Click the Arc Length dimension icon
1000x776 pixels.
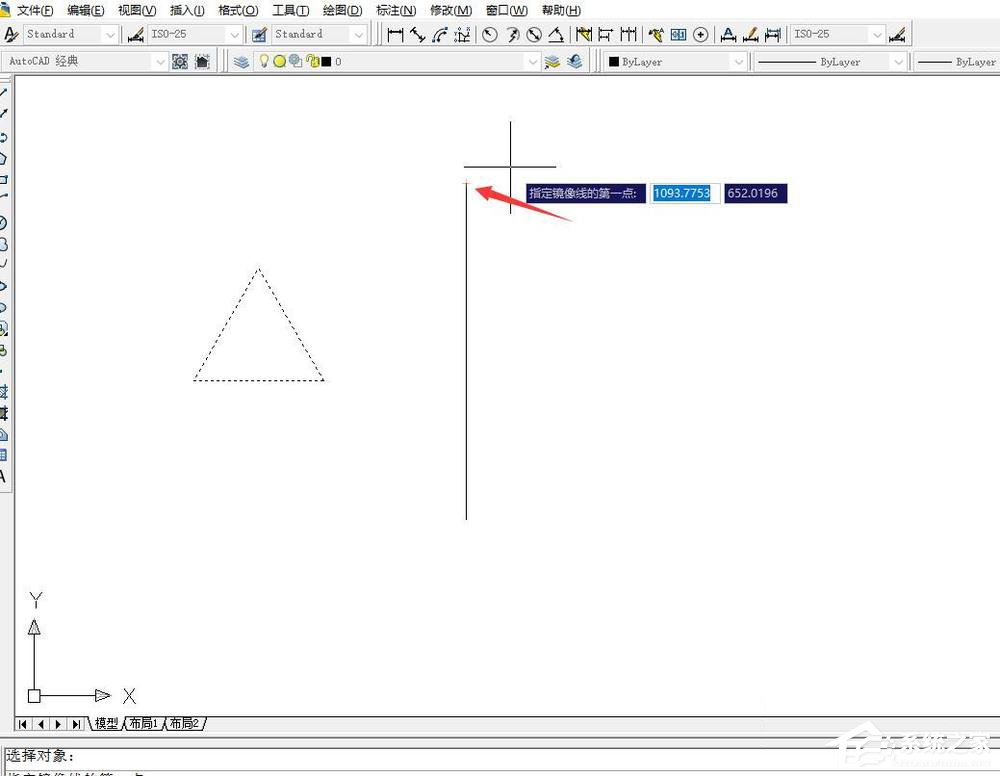point(440,34)
